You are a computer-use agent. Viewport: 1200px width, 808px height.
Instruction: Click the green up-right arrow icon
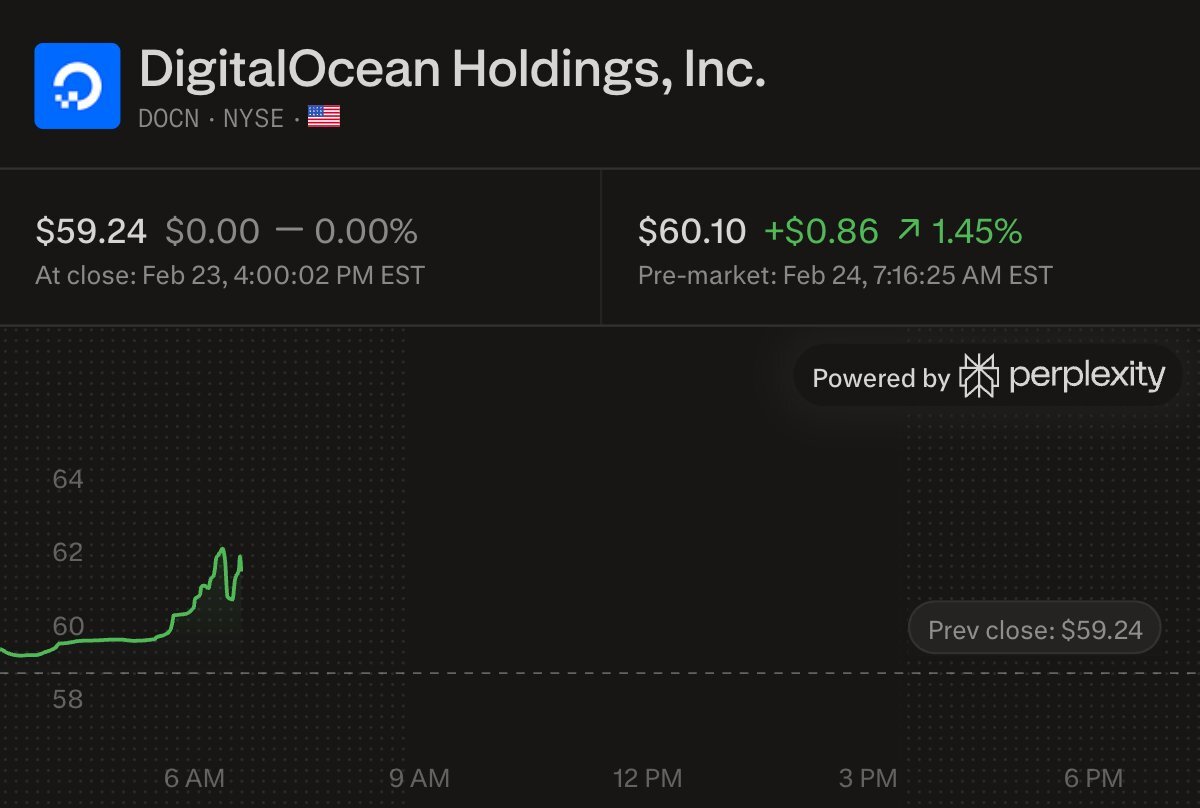(908, 232)
